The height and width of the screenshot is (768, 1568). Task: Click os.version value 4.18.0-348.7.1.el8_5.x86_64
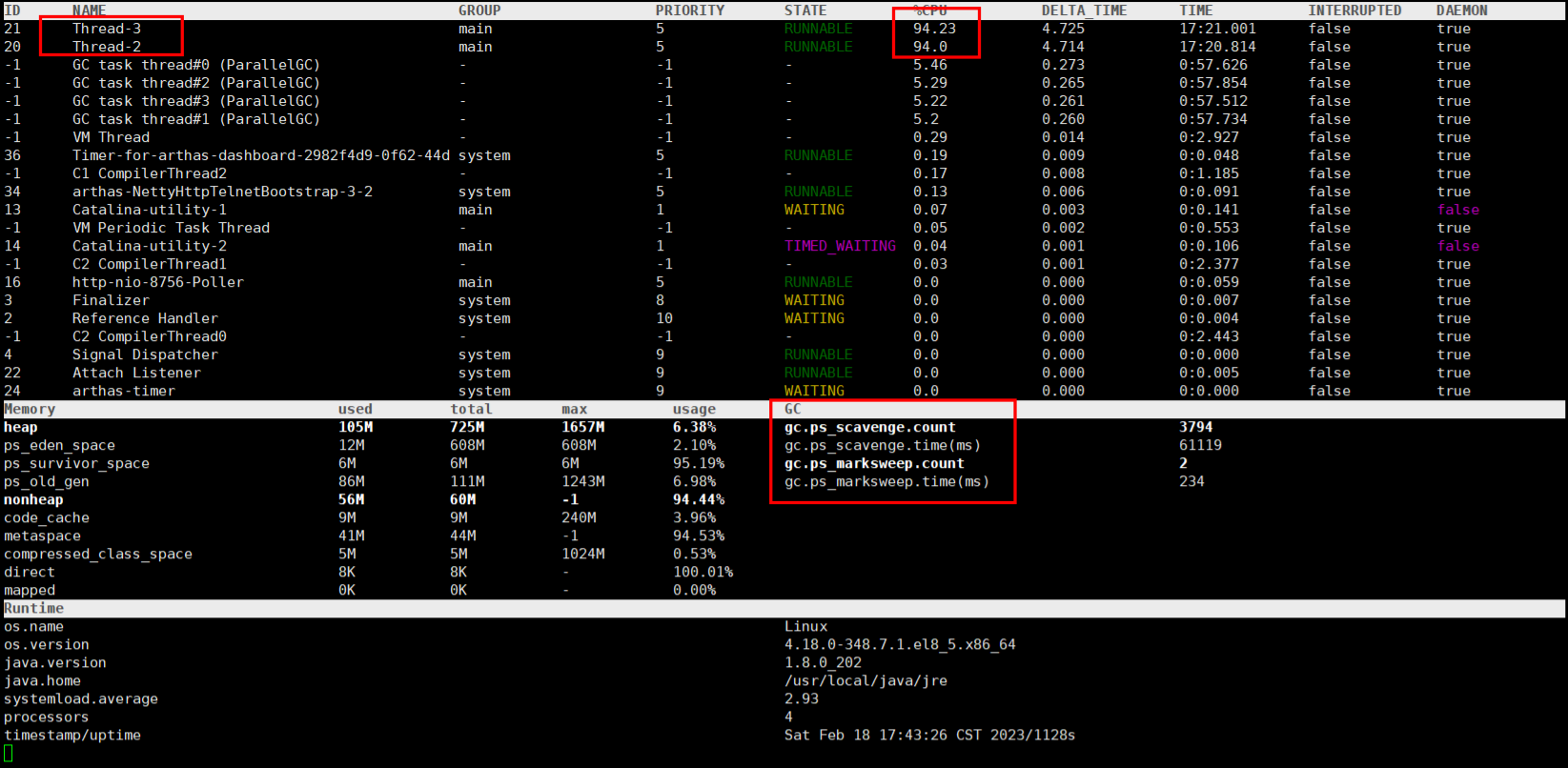(900, 644)
